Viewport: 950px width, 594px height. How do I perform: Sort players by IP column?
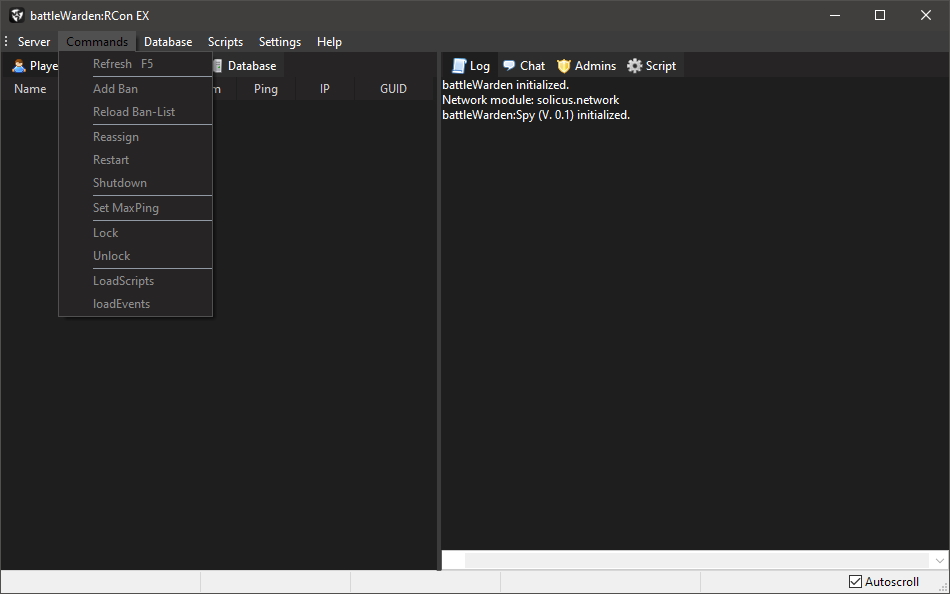point(325,88)
